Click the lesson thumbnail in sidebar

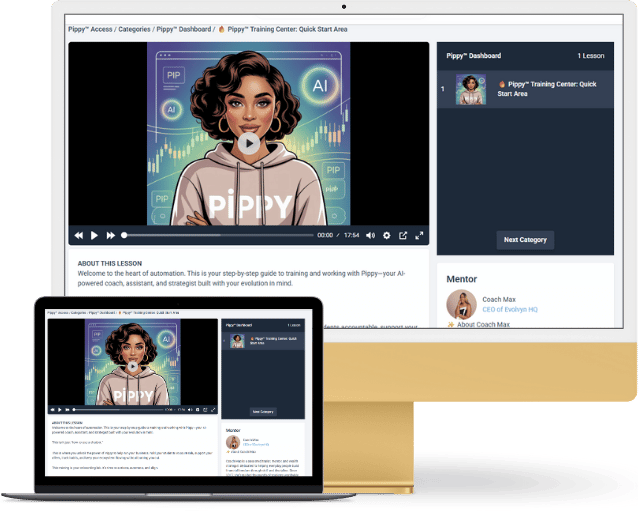pyautogui.click(x=471, y=90)
